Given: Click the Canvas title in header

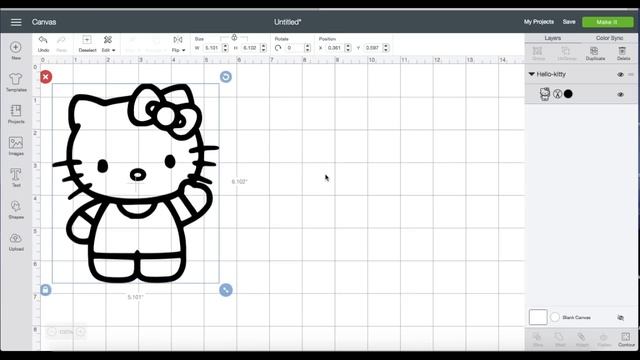Looking at the screenshot, I should coord(44,22).
